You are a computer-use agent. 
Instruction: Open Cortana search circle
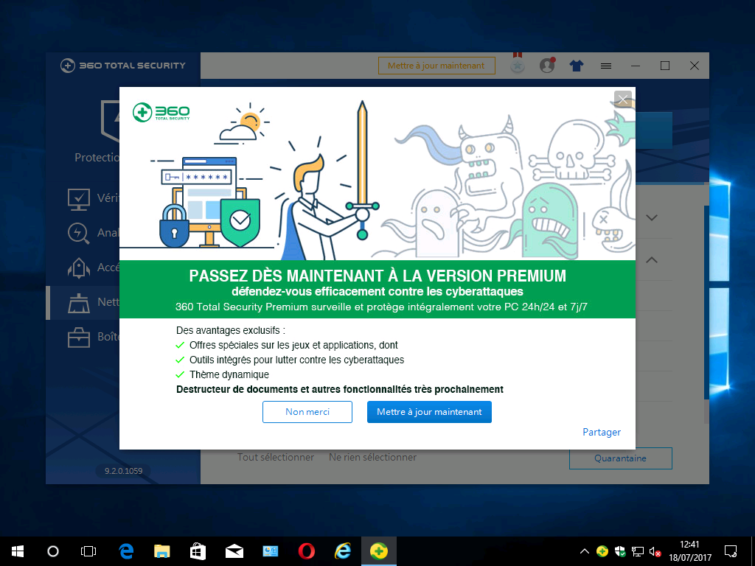coord(53,551)
